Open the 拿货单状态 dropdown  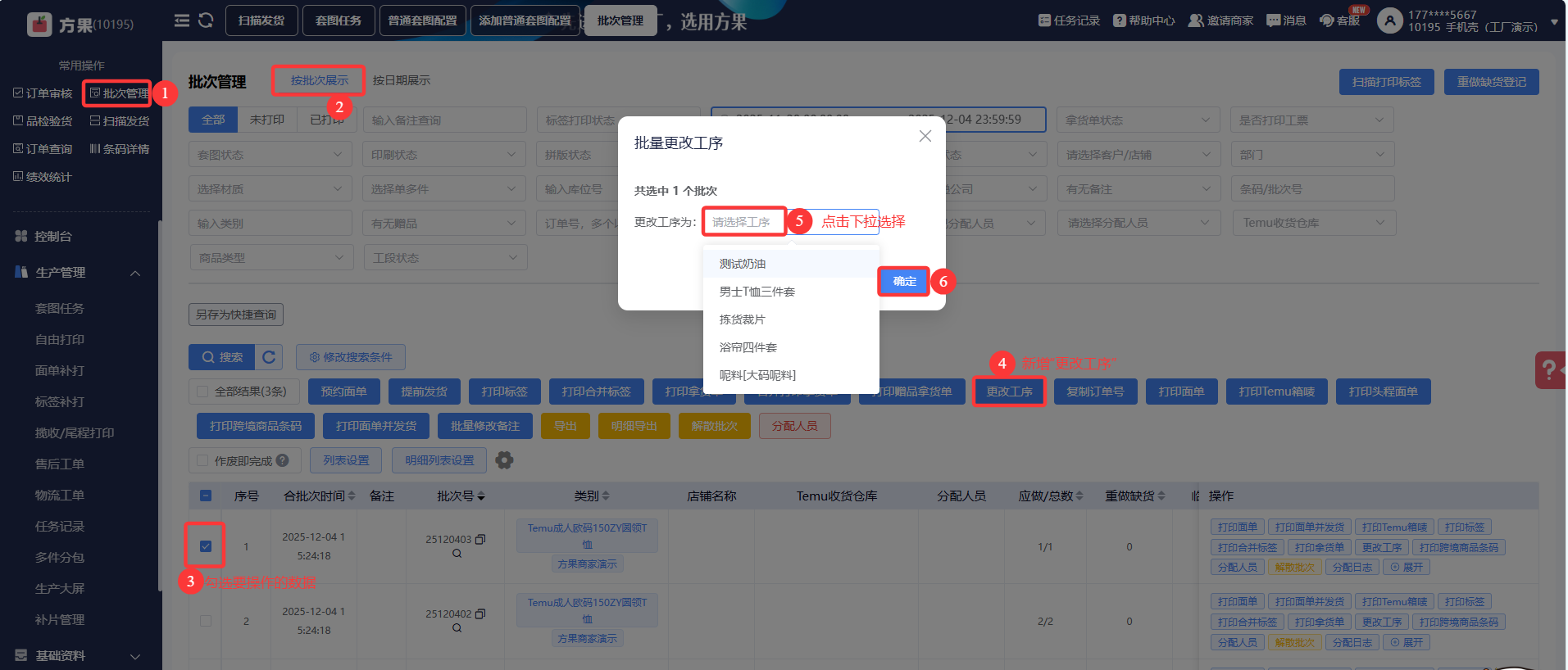1138,120
